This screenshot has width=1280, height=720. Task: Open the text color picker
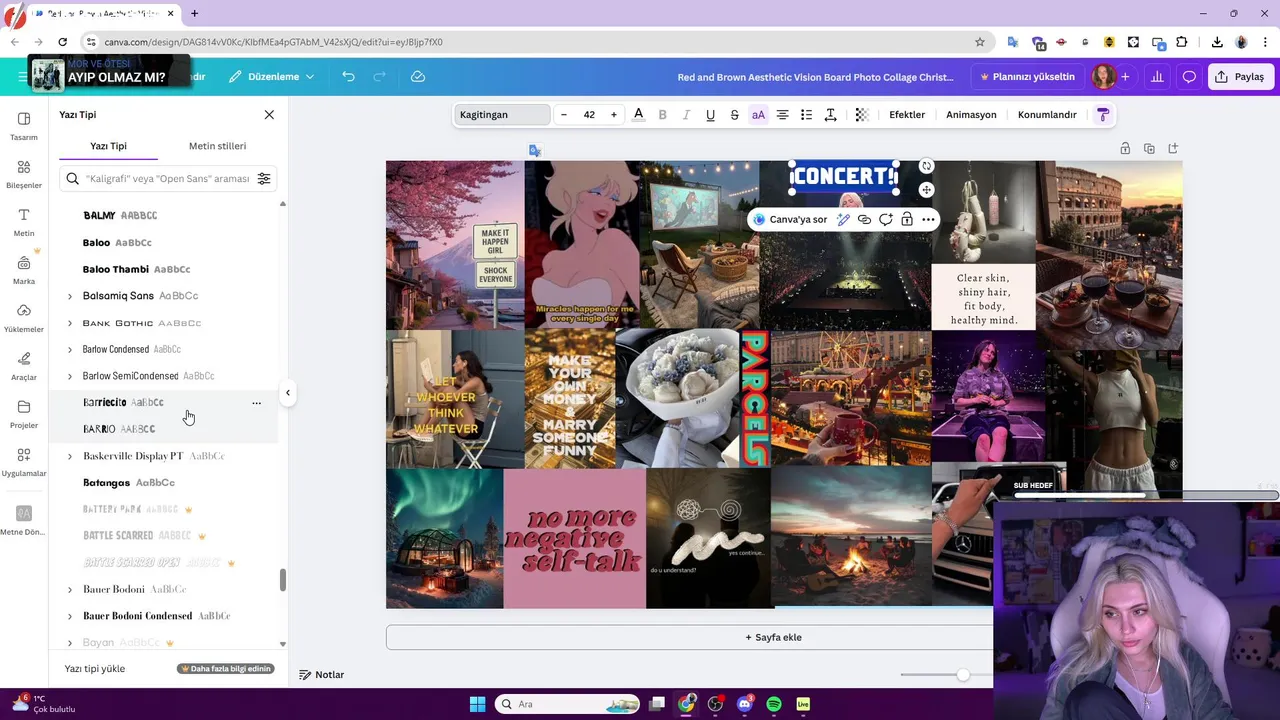coord(638,115)
